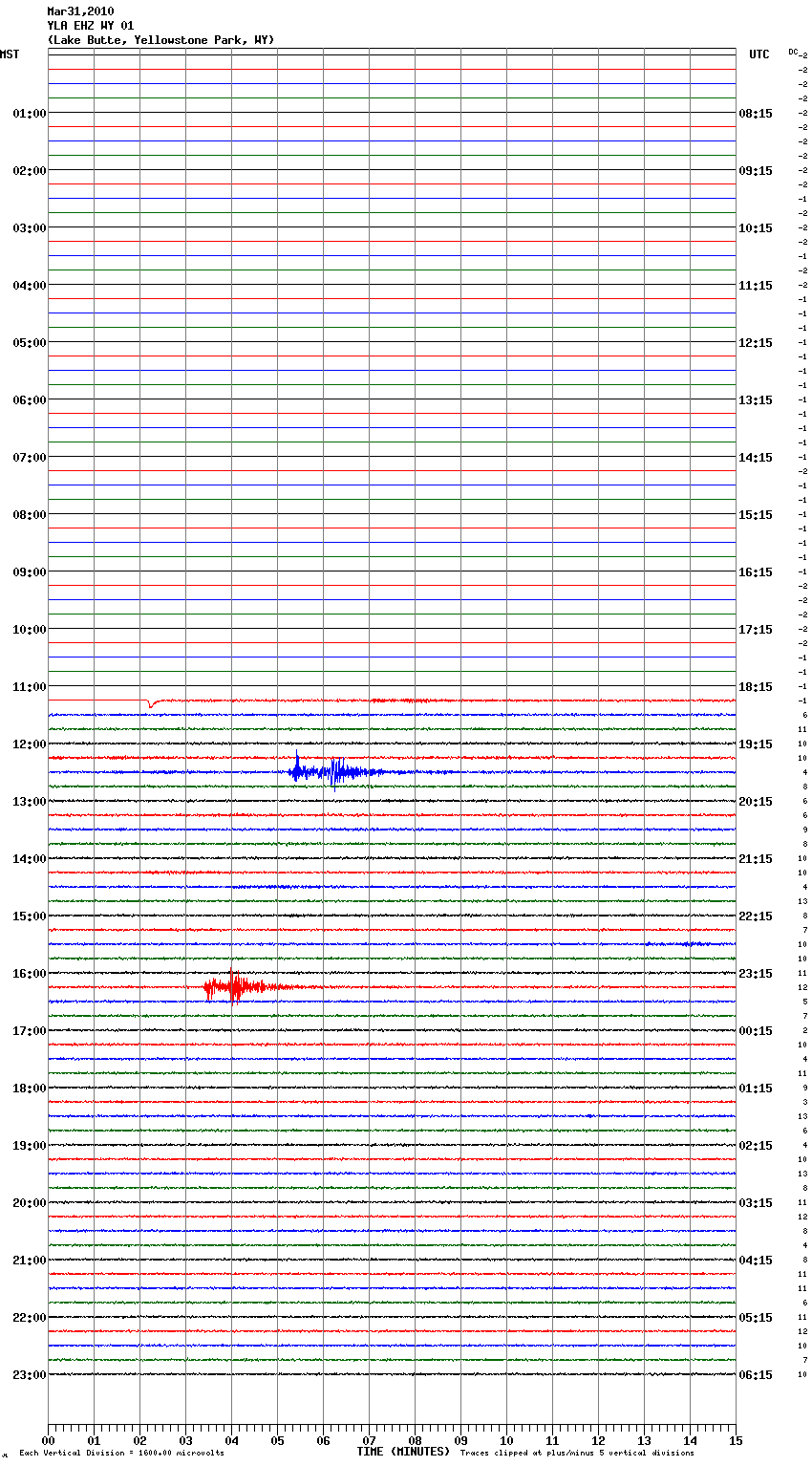Select the 22:00 MST time label

[x=30, y=1317]
